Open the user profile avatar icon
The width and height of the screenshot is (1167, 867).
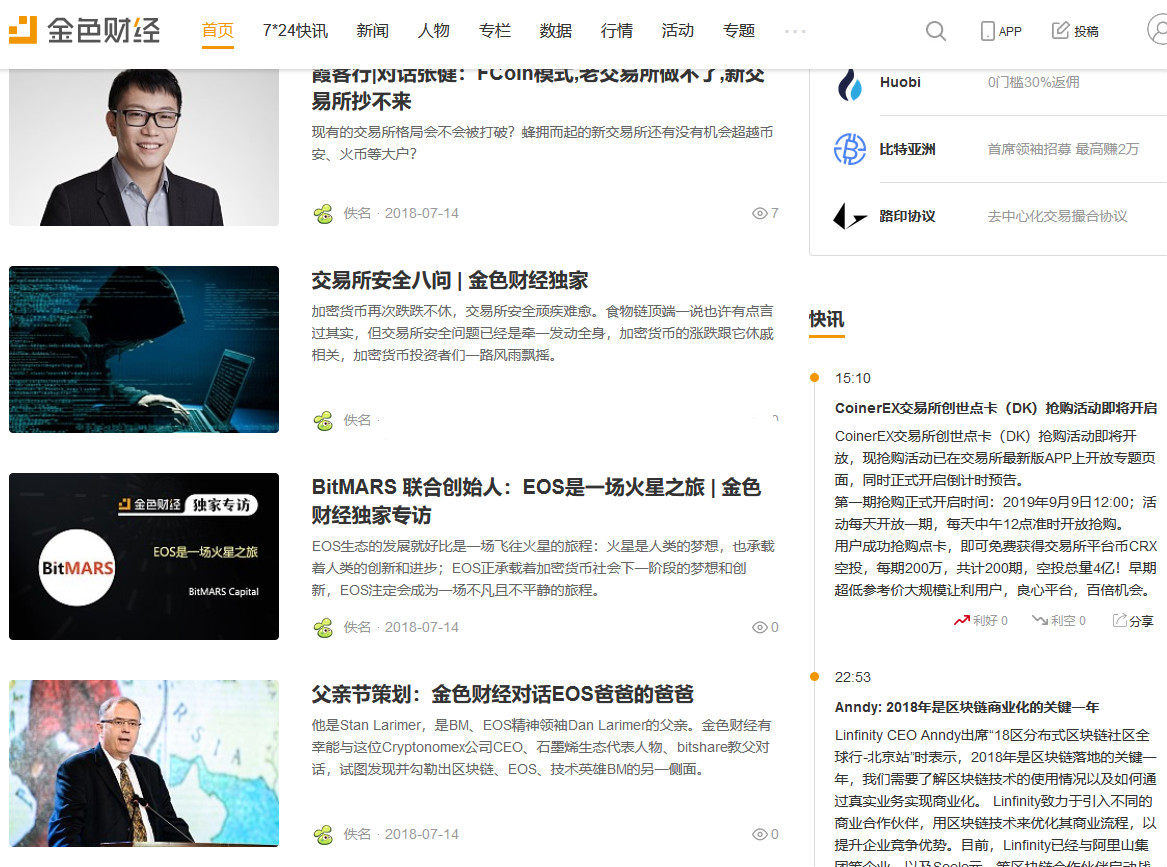[1157, 31]
